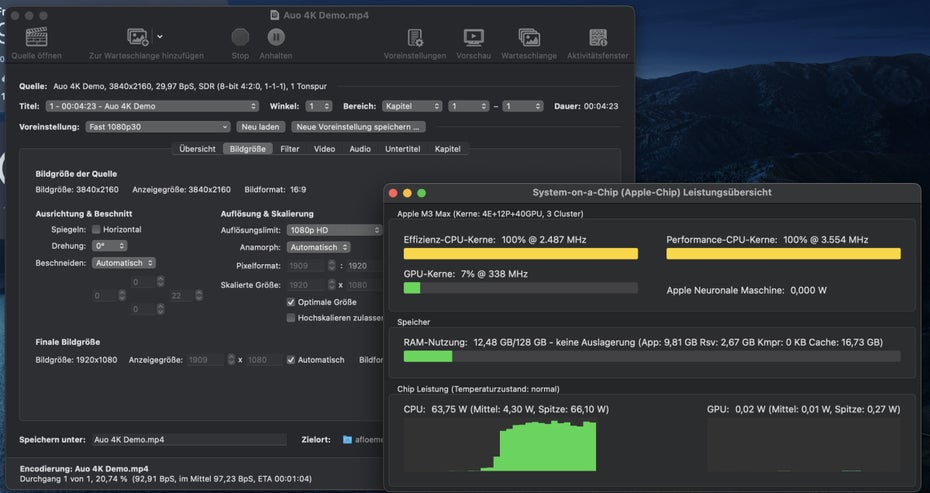Click the Speichern unter filename field

[x=189, y=440]
